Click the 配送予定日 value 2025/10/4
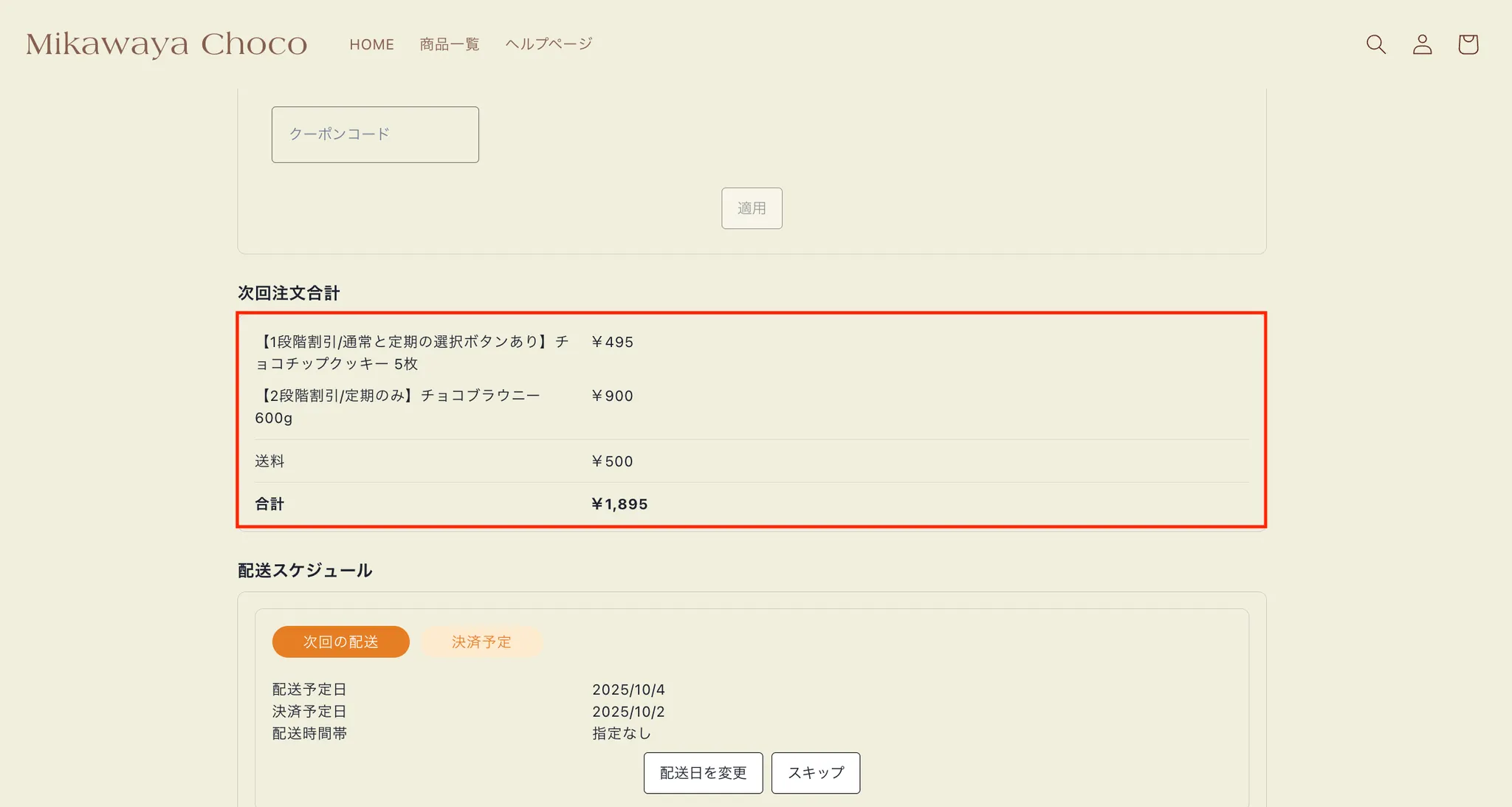This screenshot has height=807, width=1512. click(x=628, y=690)
